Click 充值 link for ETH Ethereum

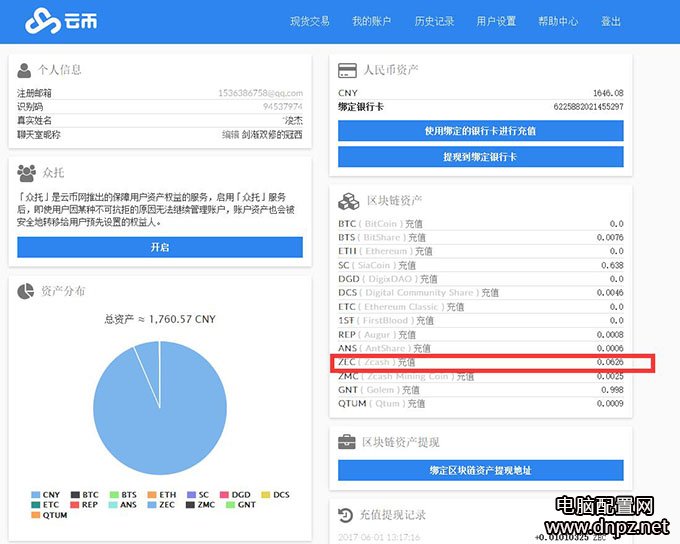point(424,251)
